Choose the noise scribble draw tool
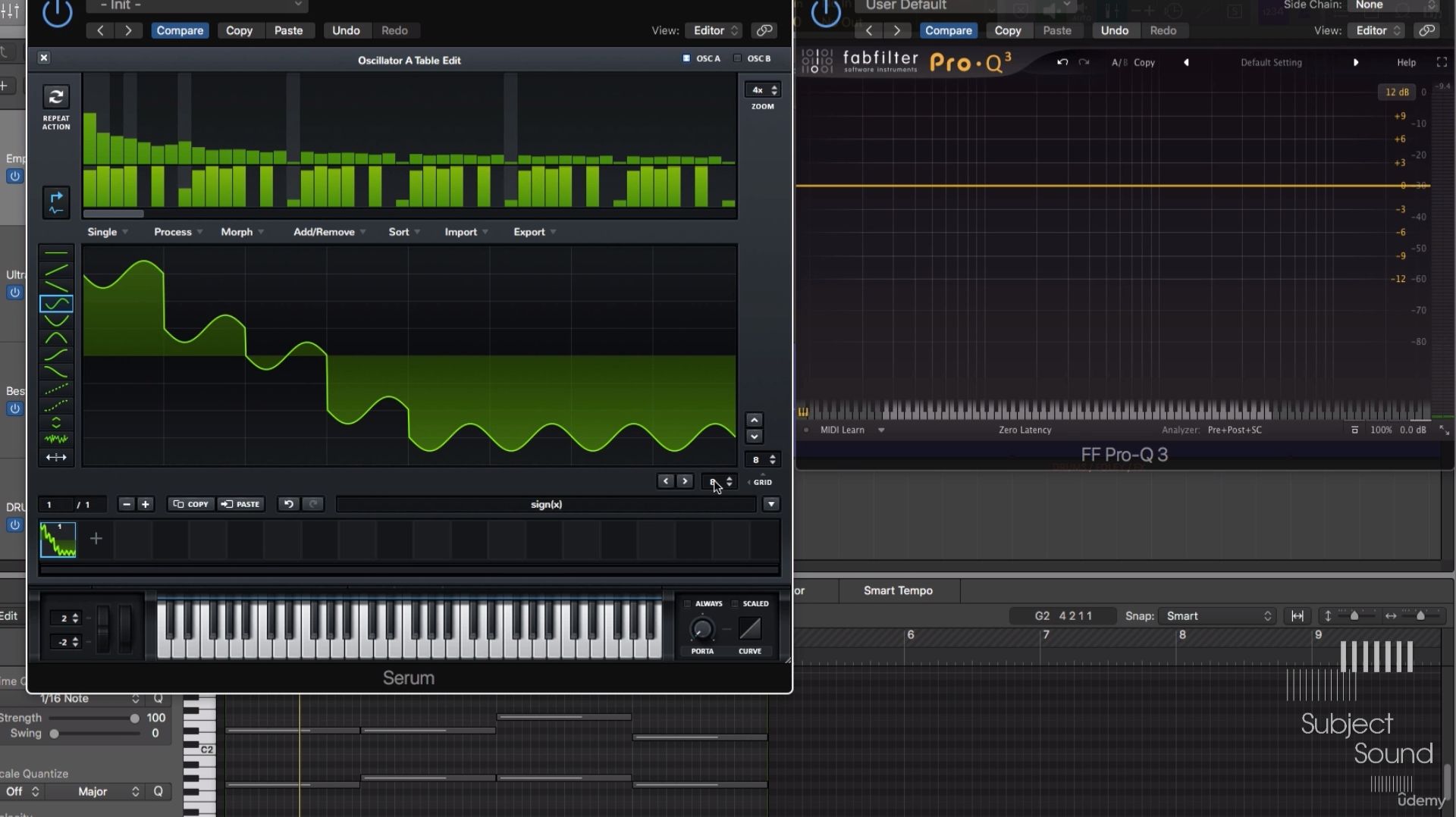This screenshot has width=1456, height=817. [56, 437]
